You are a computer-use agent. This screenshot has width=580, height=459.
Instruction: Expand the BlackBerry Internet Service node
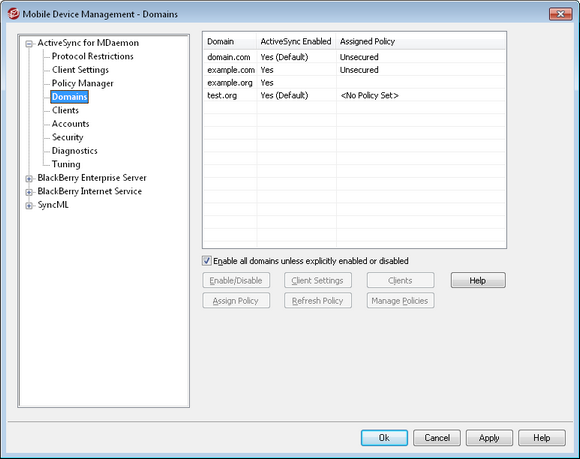coord(29,192)
